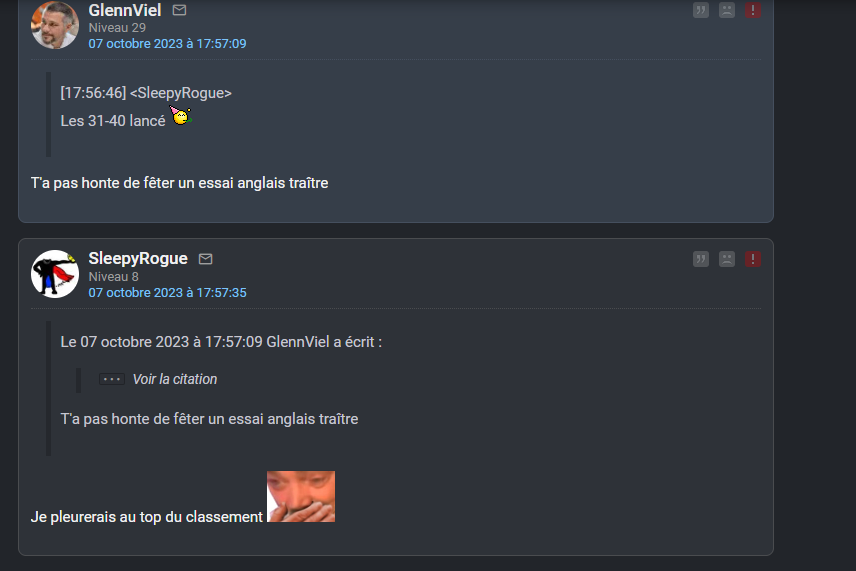Click the text 'Je pleurerais au top du classement'
This screenshot has height=571, width=856.
(146, 517)
